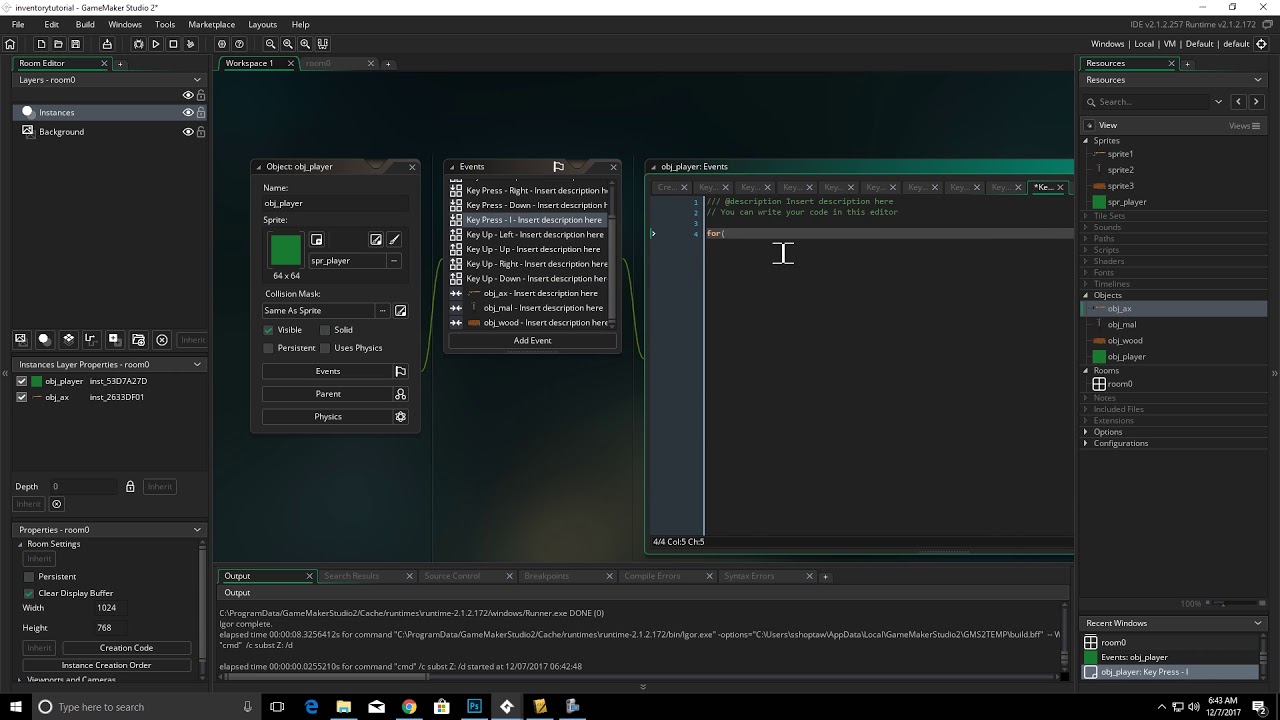
Task: Open a project with the folder icon
Action: [58, 44]
